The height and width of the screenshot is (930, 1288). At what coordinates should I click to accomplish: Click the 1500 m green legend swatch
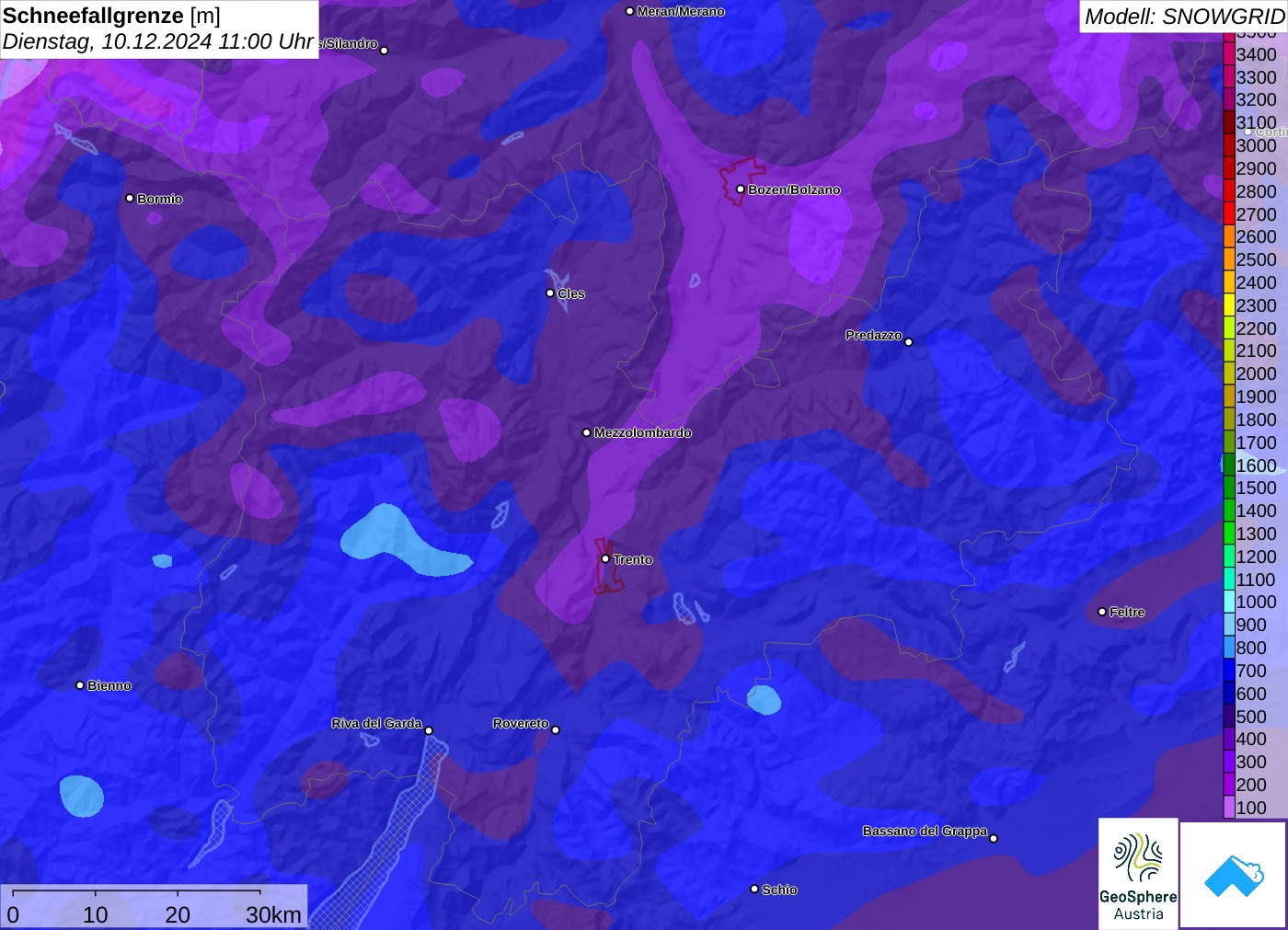click(x=1229, y=488)
